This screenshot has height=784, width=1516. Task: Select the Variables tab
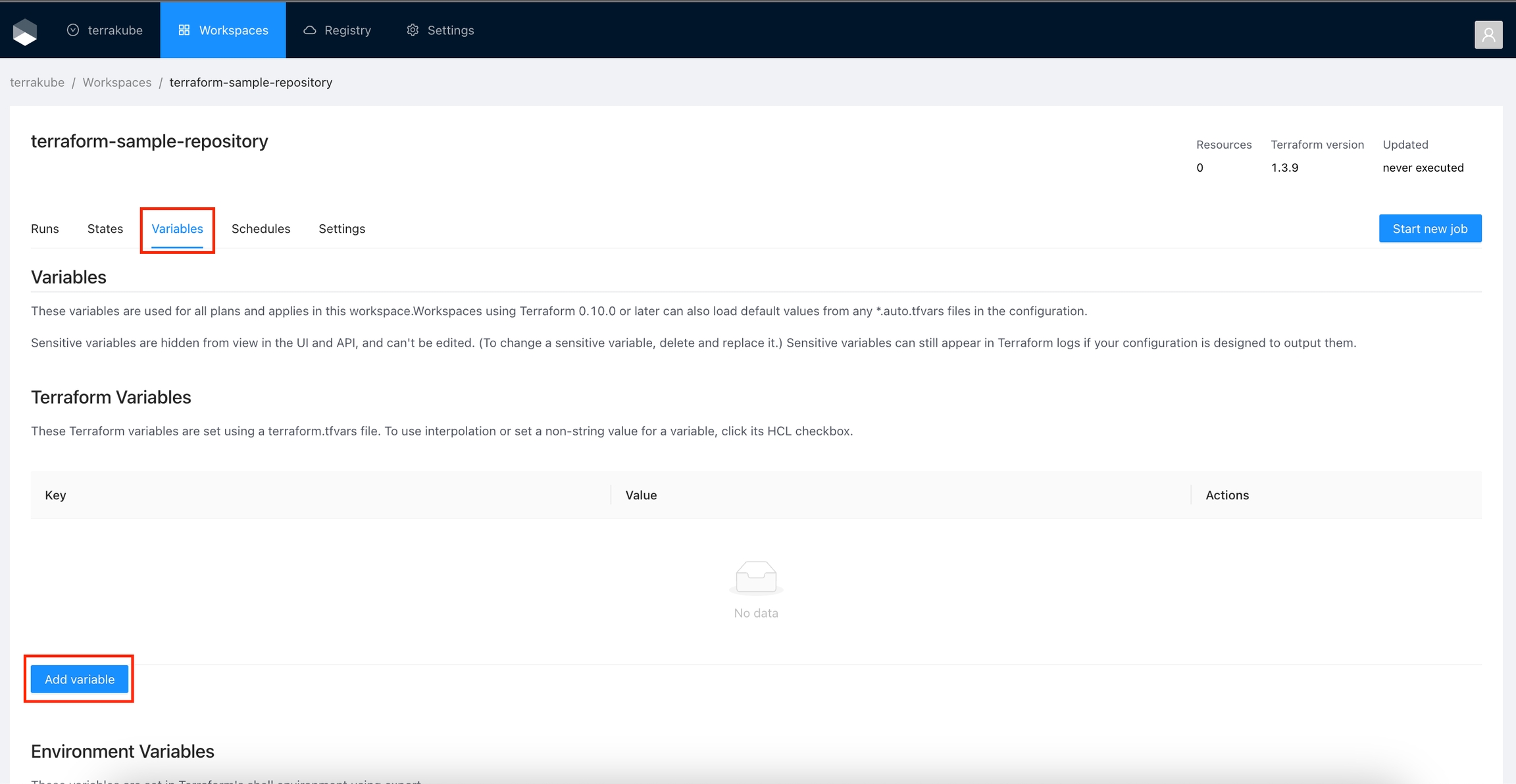coord(177,229)
